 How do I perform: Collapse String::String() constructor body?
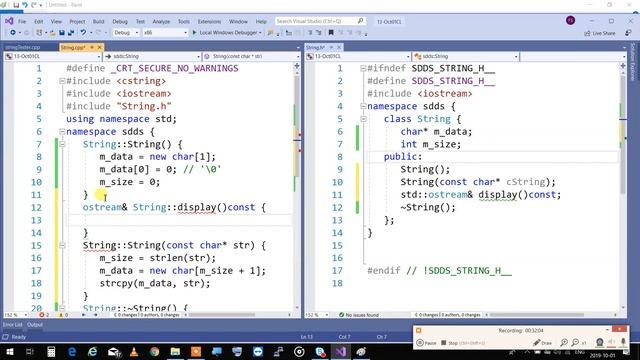[x=62, y=144]
